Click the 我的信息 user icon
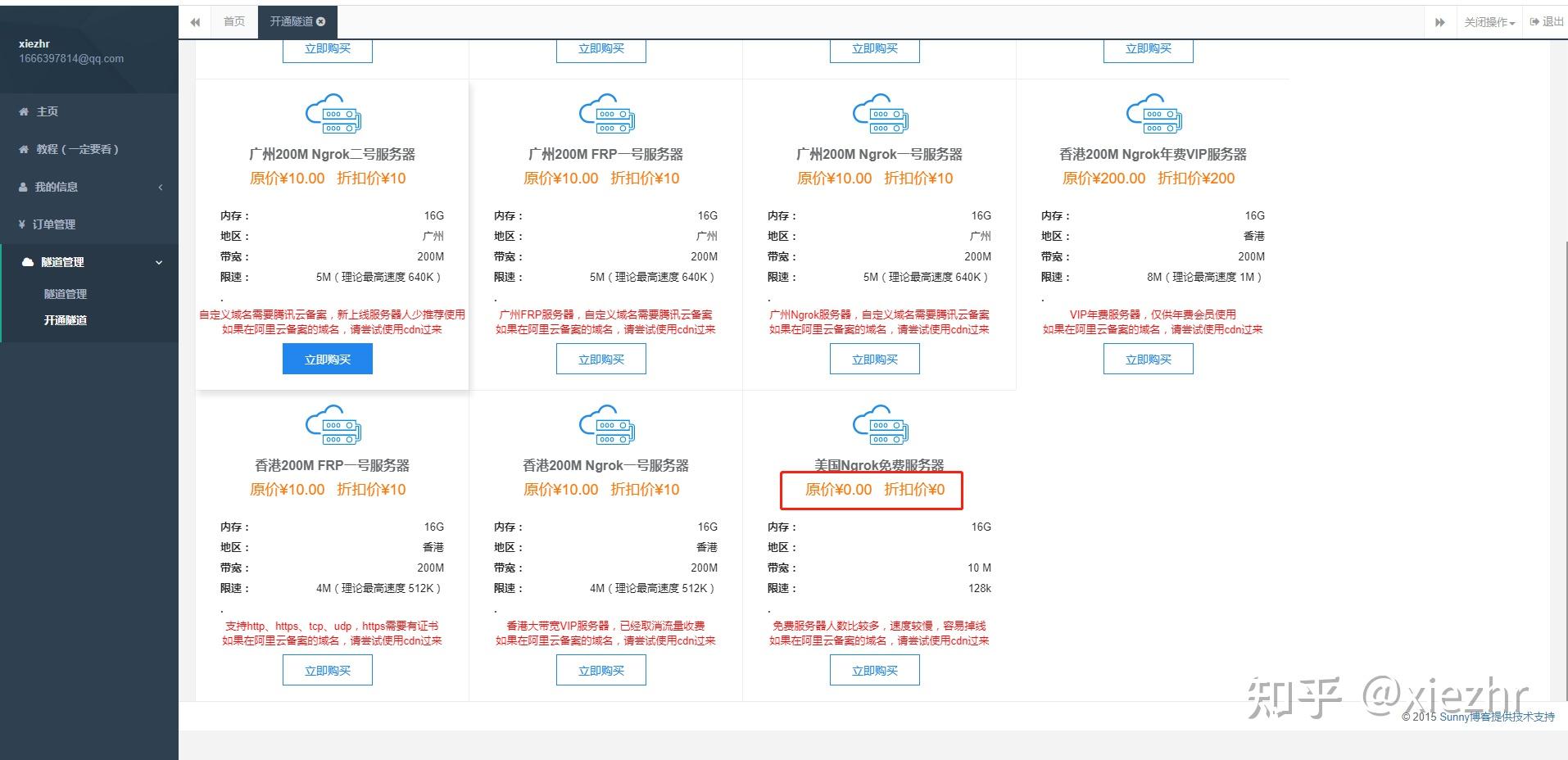 [x=22, y=187]
